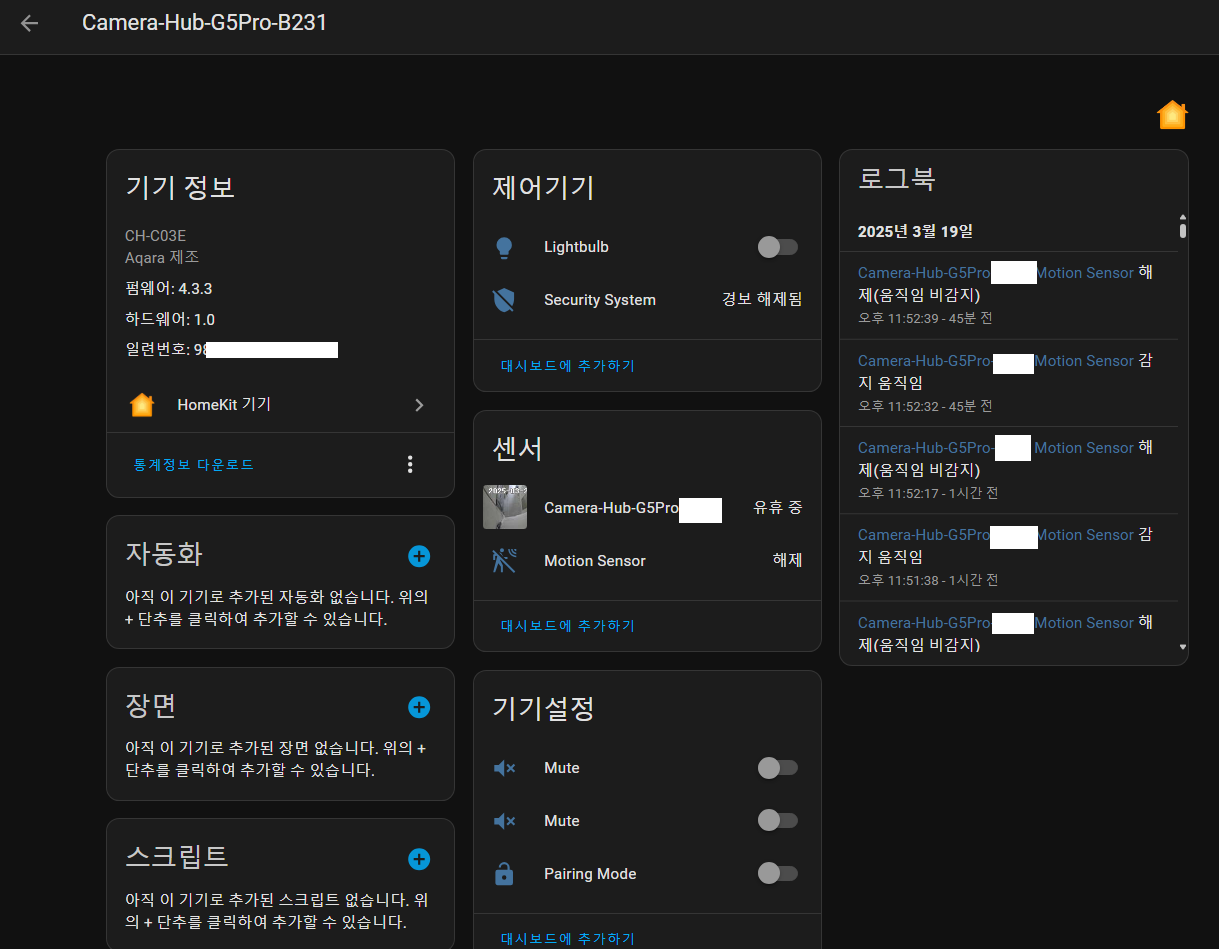Open the Security System 경보 해제됨 state
The width and height of the screenshot is (1219, 949).
tap(762, 300)
